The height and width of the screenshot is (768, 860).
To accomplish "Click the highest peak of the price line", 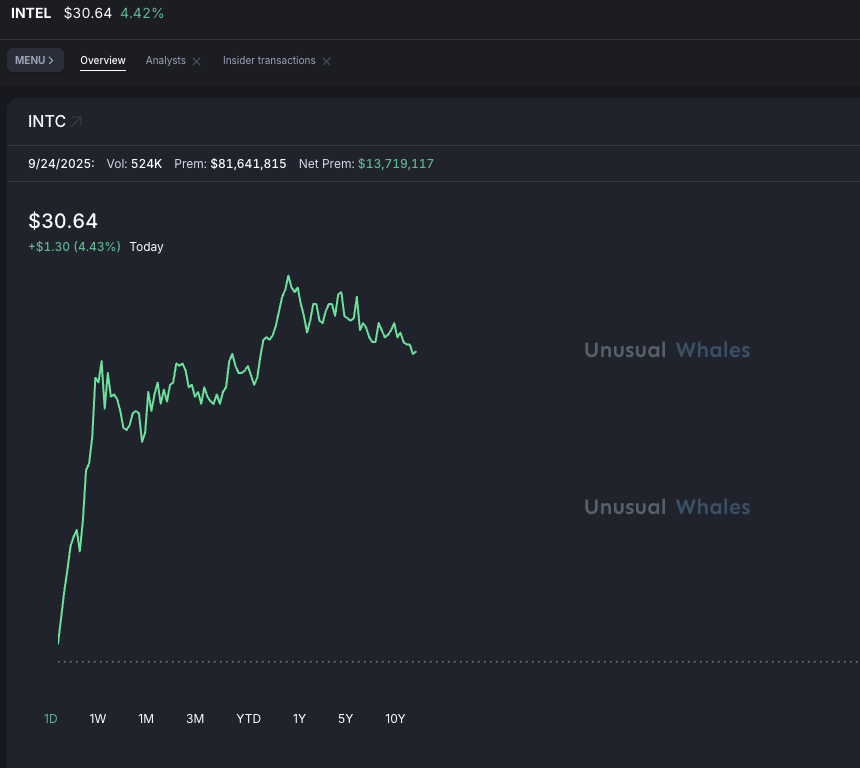I will pos(288,276).
